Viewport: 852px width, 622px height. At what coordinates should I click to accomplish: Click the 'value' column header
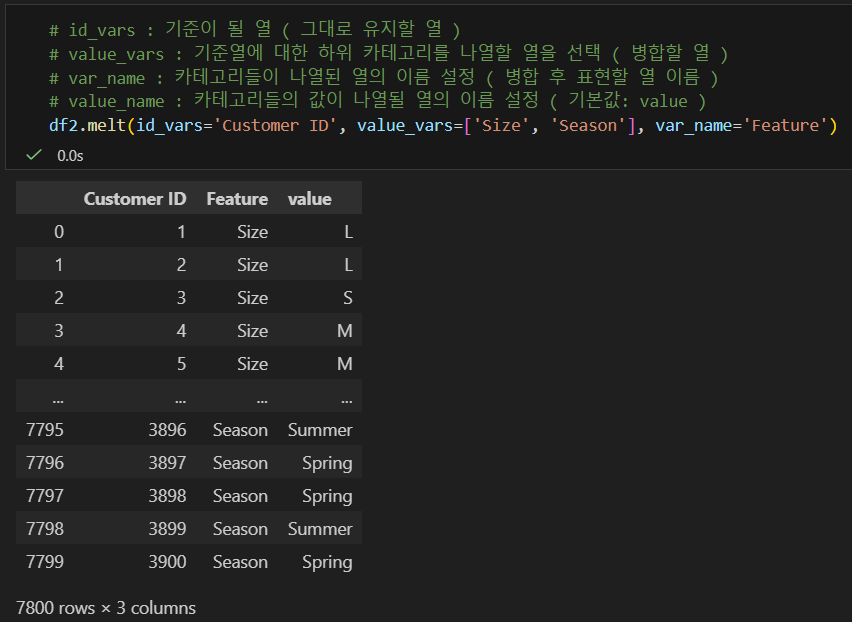point(309,199)
